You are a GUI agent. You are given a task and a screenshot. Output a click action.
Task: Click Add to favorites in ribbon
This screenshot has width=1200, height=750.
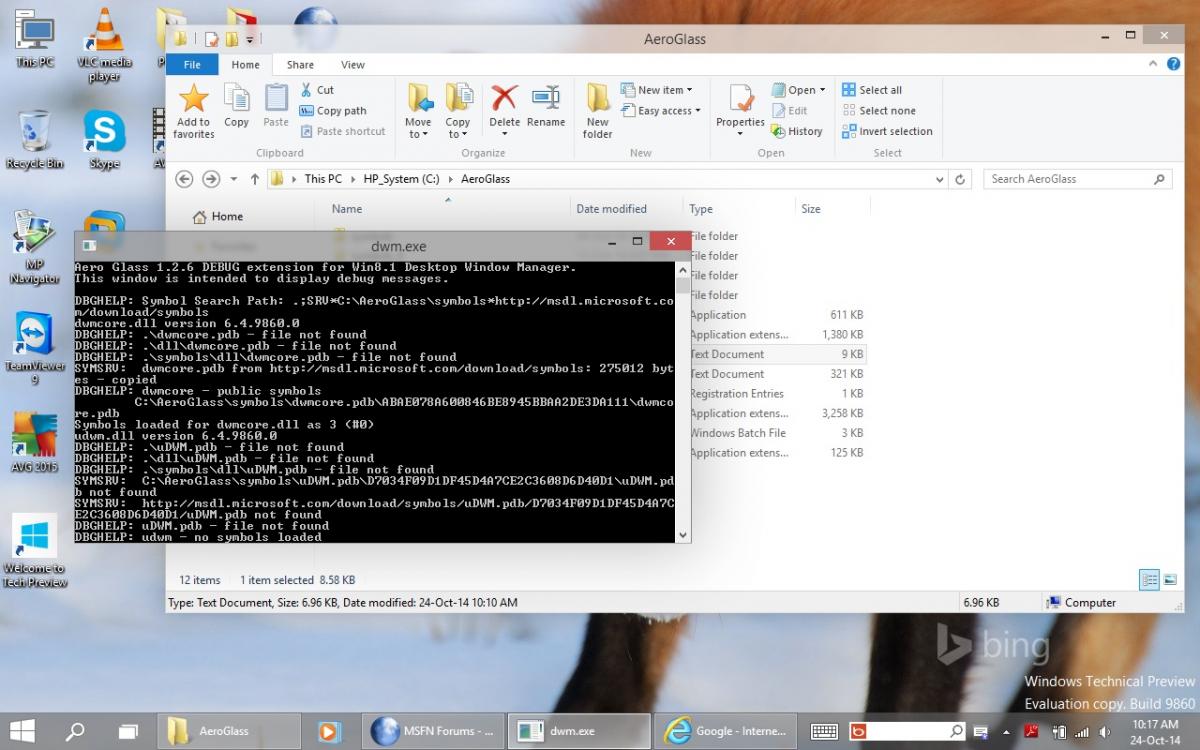[x=193, y=111]
